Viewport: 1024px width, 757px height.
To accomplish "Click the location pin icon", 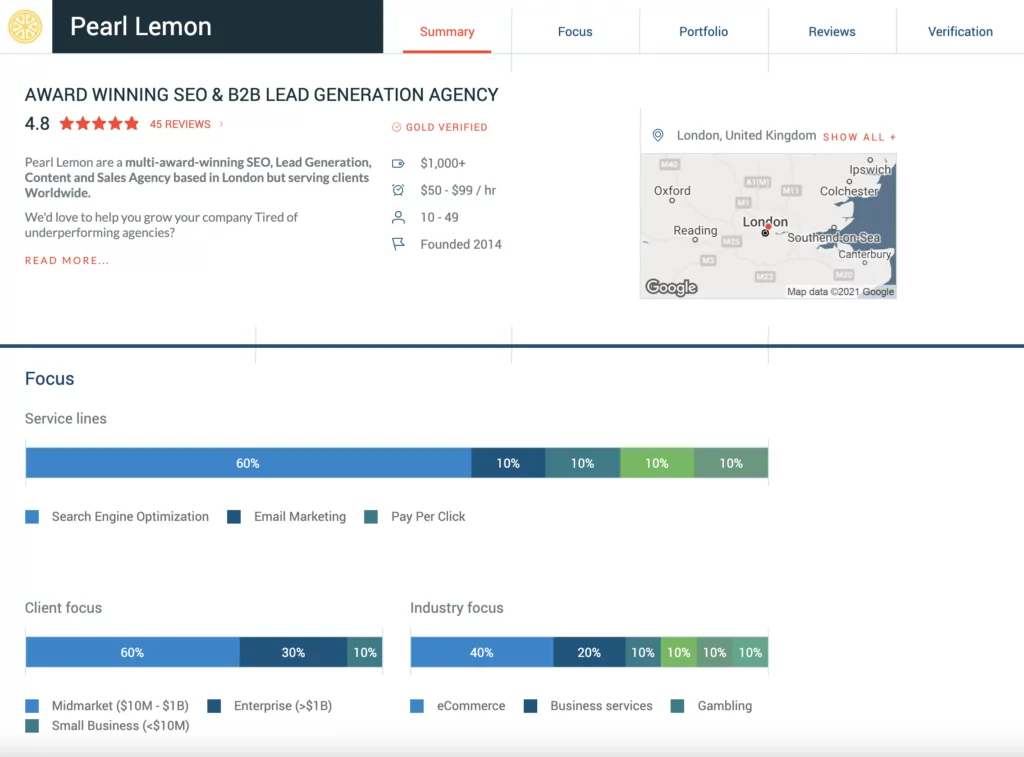I will pos(658,135).
